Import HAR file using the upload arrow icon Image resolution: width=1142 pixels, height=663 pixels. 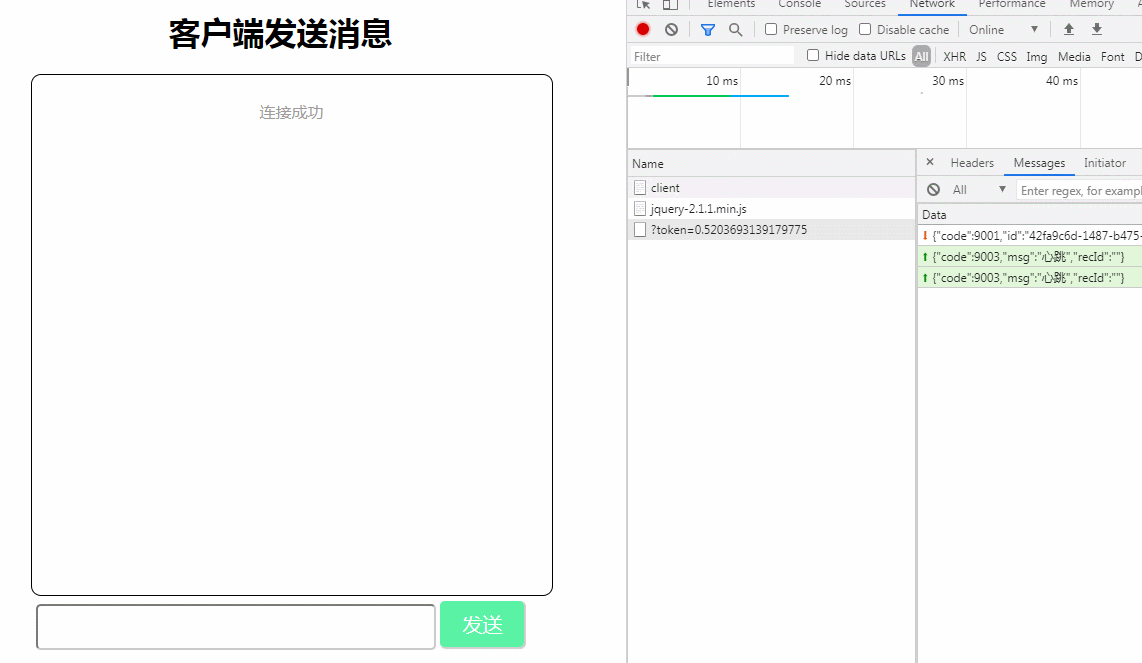point(1068,29)
